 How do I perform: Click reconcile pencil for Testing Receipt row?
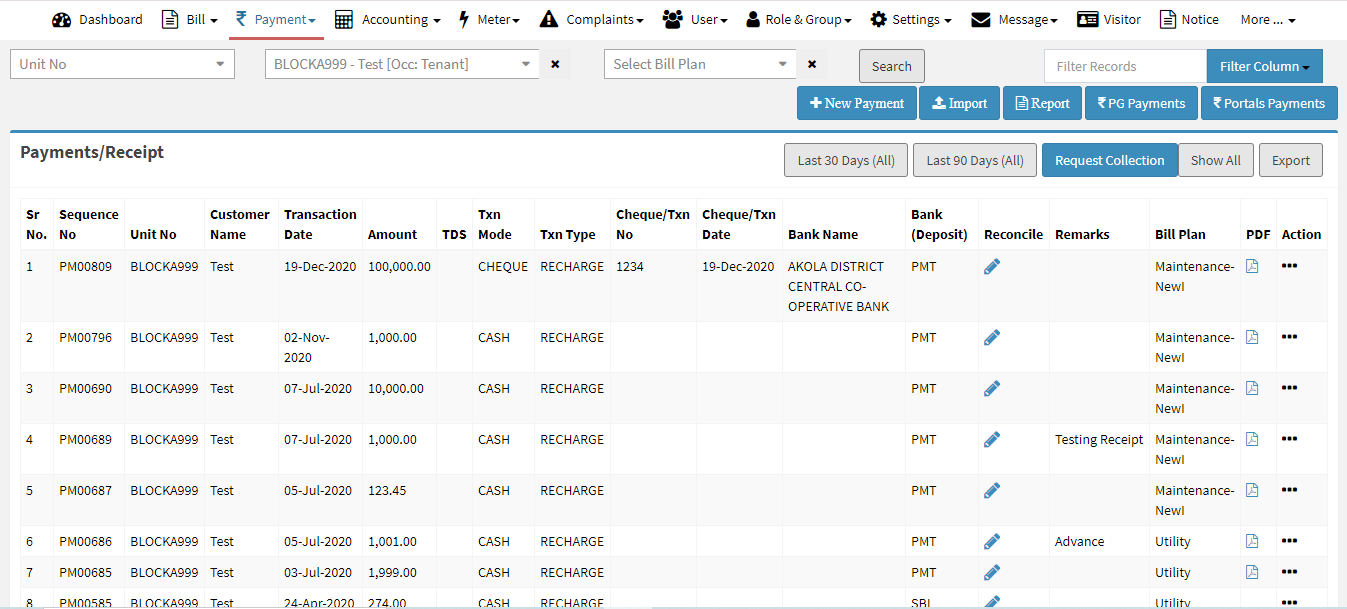click(x=992, y=439)
